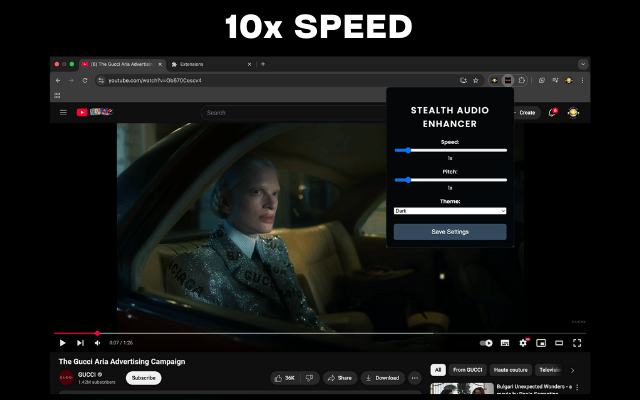The height and width of the screenshot is (400, 640).
Task: Click the Speed slider track
Action: point(450,150)
